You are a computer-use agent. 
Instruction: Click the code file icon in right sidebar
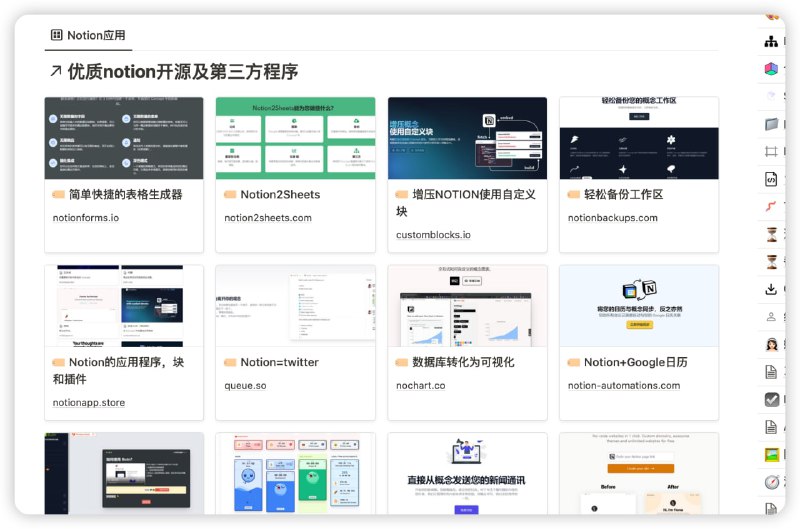coord(771,179)
